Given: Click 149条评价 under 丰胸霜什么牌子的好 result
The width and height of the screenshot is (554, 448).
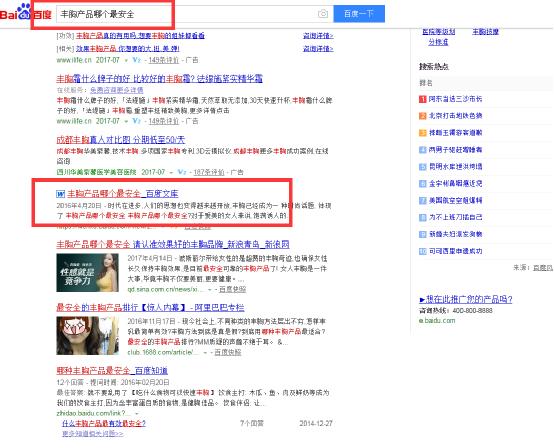Looking at the screenshot, I should pyautogui.click(x=164, y=121).
